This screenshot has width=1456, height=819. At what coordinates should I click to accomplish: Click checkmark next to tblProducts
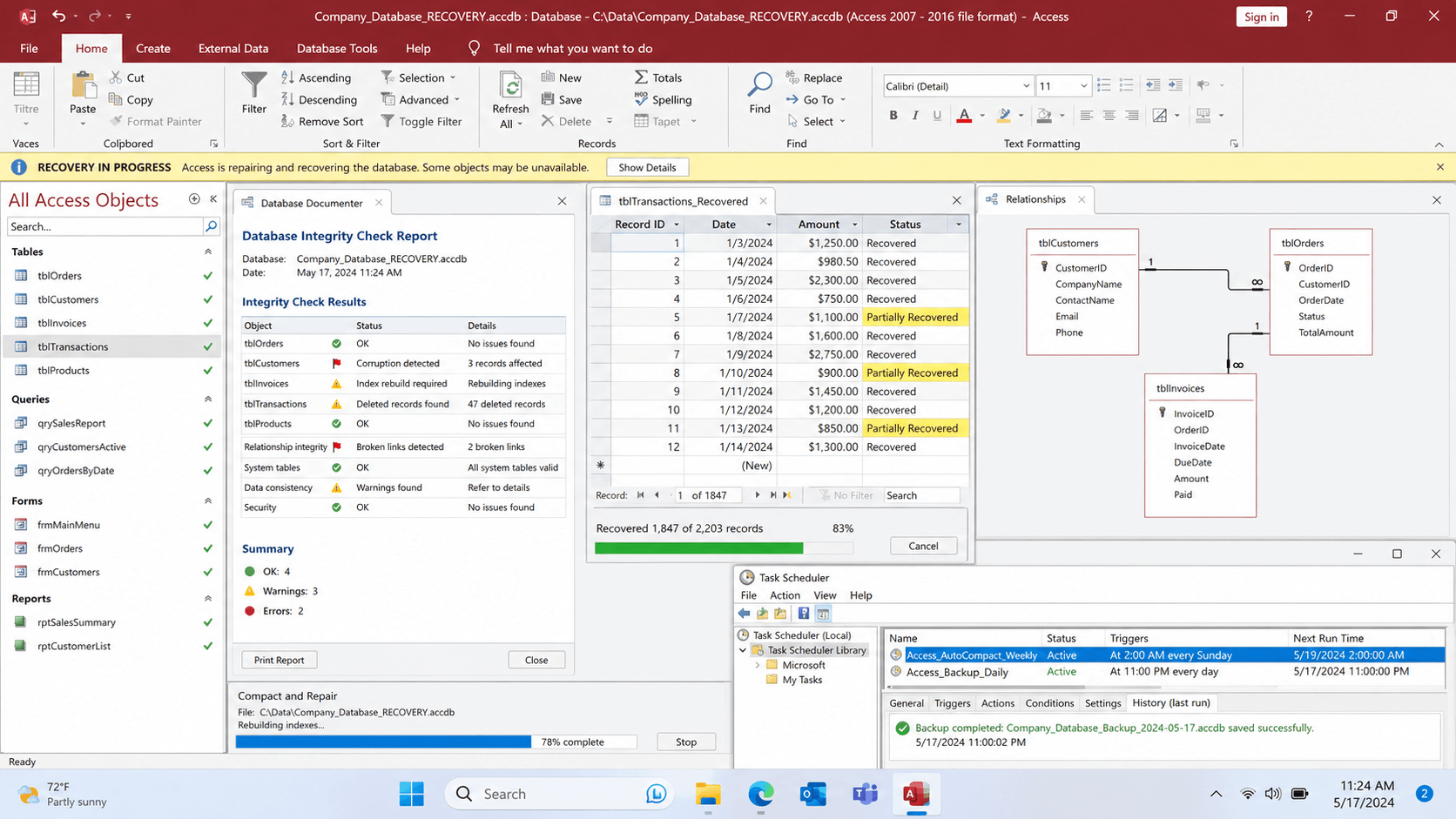(x=207, y=371)
